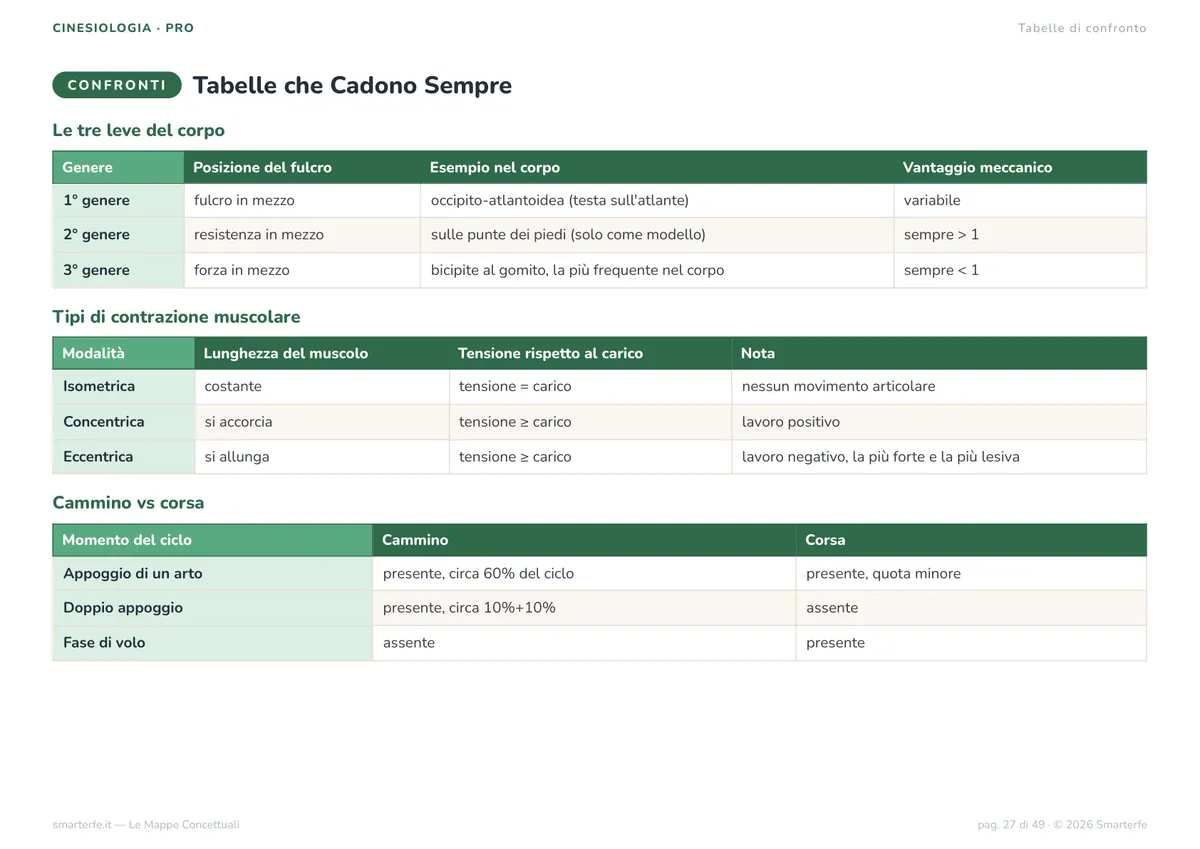Click "Tabelle di confronto" in the header
The height and width of the screenshot is (849, 1200).
1082,28
